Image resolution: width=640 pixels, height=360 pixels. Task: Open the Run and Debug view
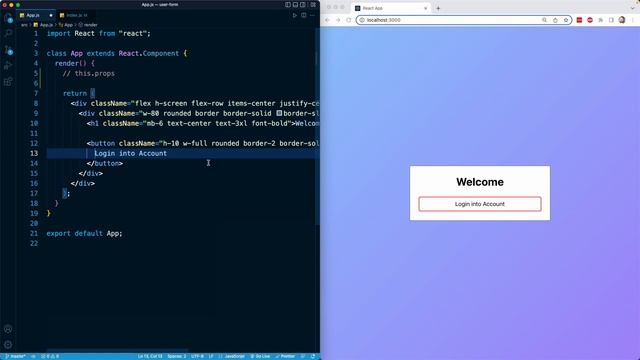click(x=8, y=66)
